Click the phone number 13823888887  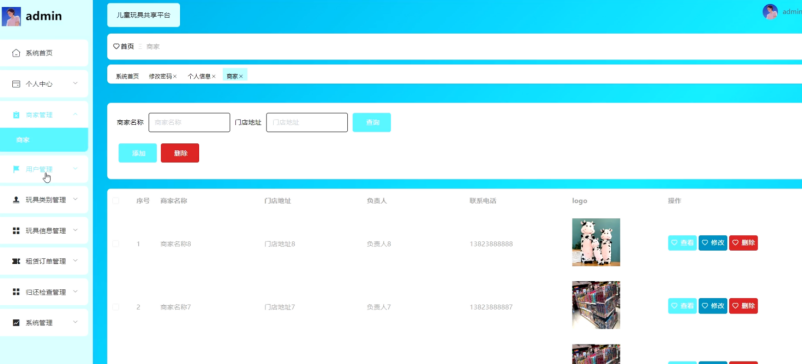coord(491,307)
